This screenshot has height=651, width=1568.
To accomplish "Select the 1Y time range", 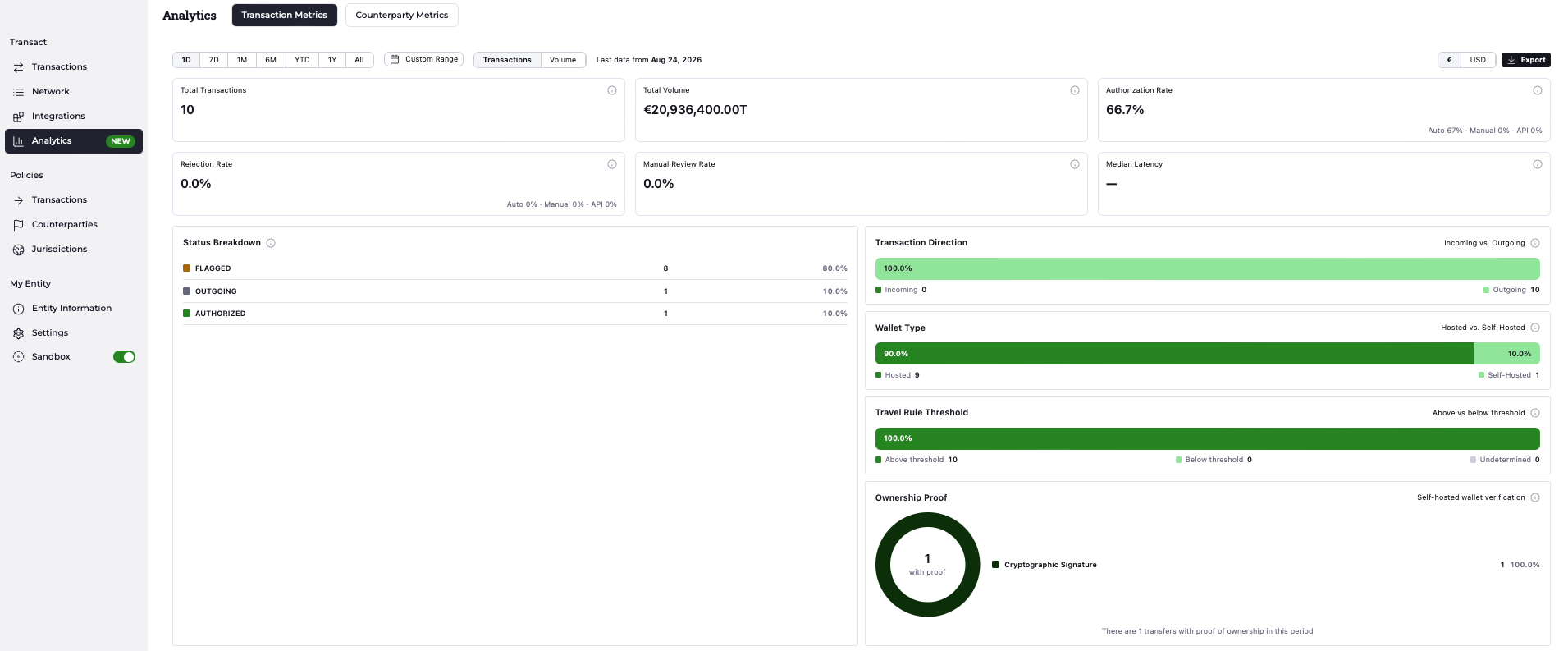I will [x=332, y=60].
